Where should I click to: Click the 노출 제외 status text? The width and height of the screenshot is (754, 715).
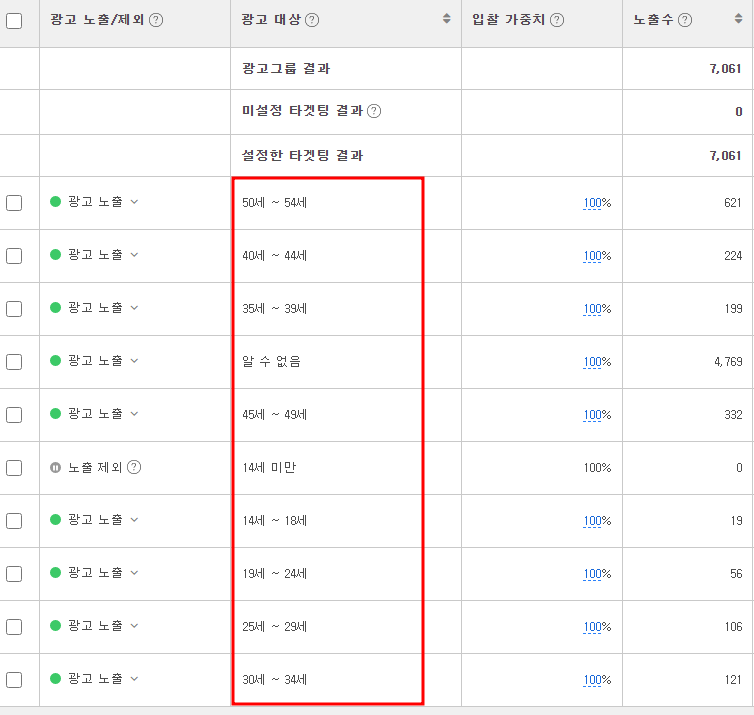(x=95, y=467)
